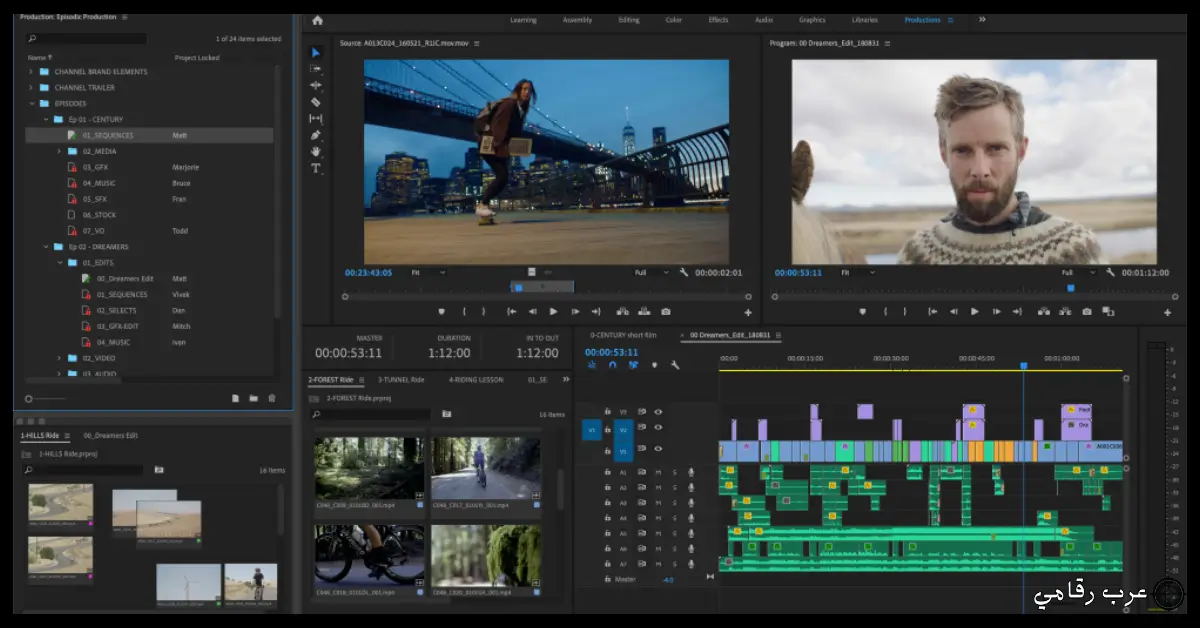Play the Program monitor
Screen dimensions: 1200x628
click(975, 311)
